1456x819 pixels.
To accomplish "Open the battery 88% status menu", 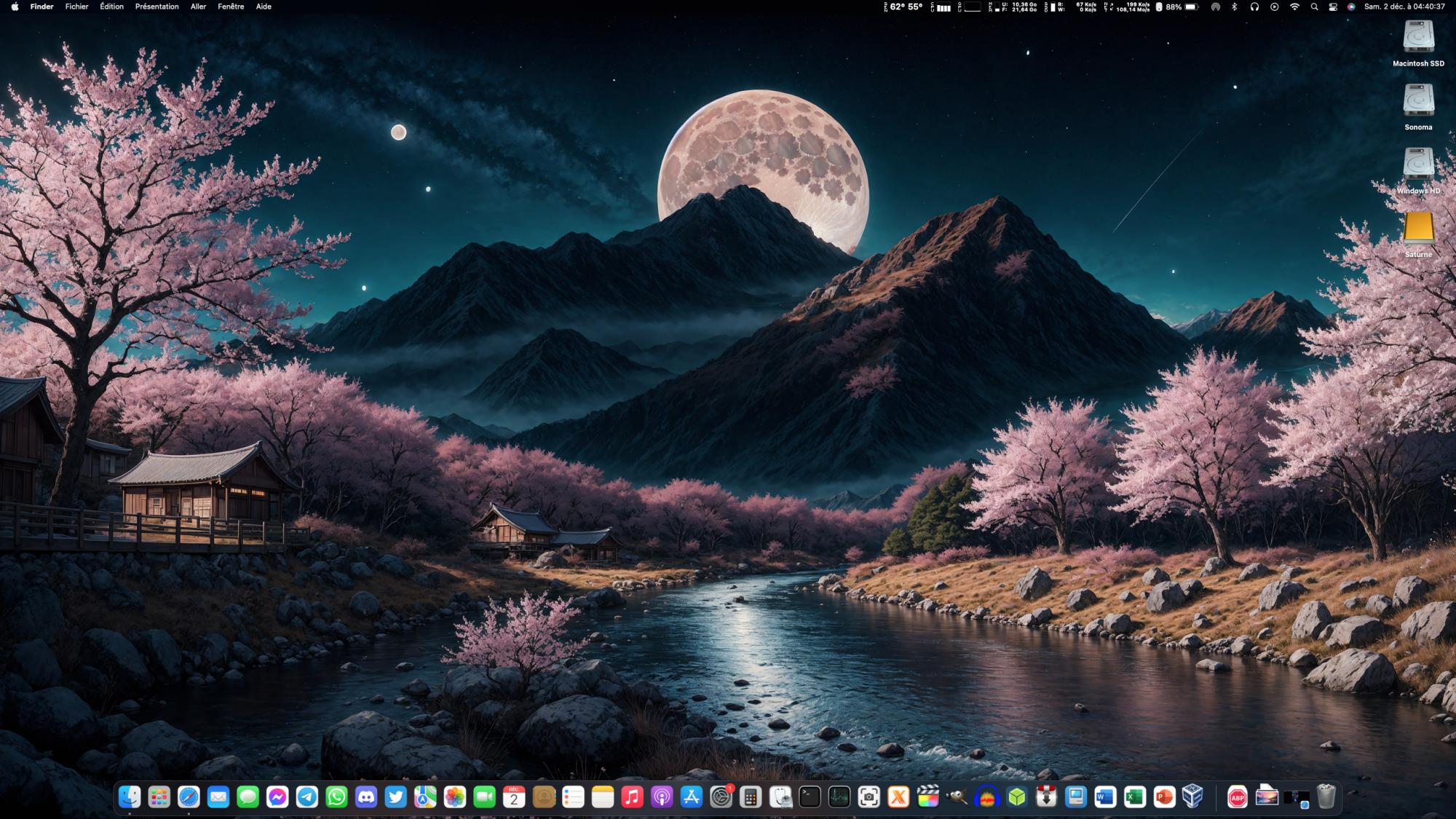I will tap(1177, 7).
